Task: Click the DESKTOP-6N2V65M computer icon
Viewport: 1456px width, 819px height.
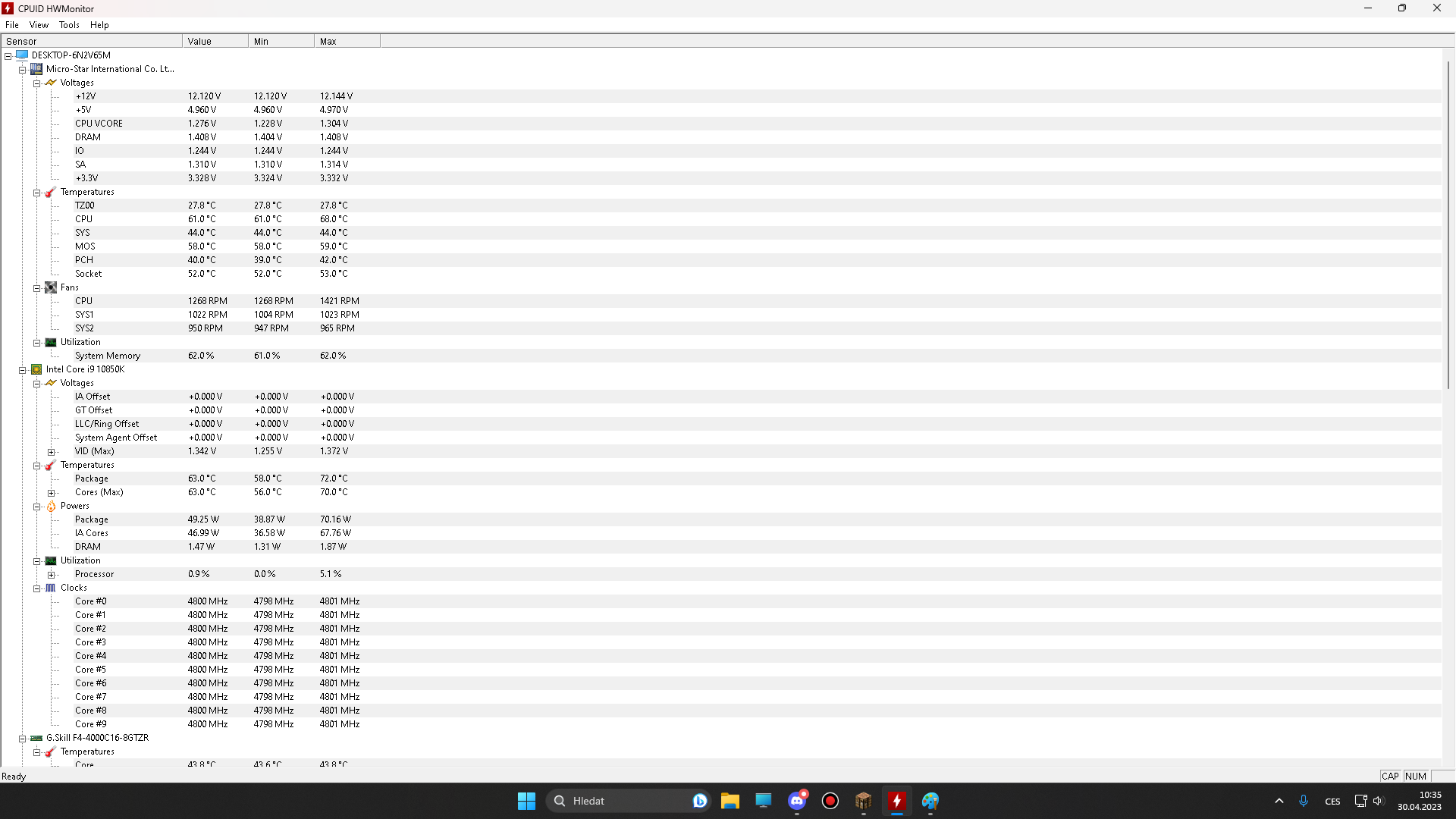Action: click(x=22, y=55)
